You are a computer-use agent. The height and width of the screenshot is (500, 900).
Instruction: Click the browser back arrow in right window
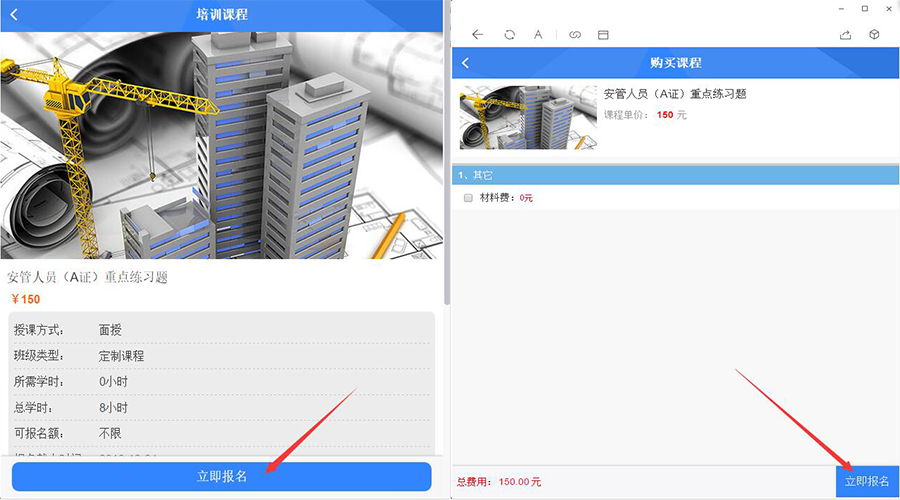[477, 34]
